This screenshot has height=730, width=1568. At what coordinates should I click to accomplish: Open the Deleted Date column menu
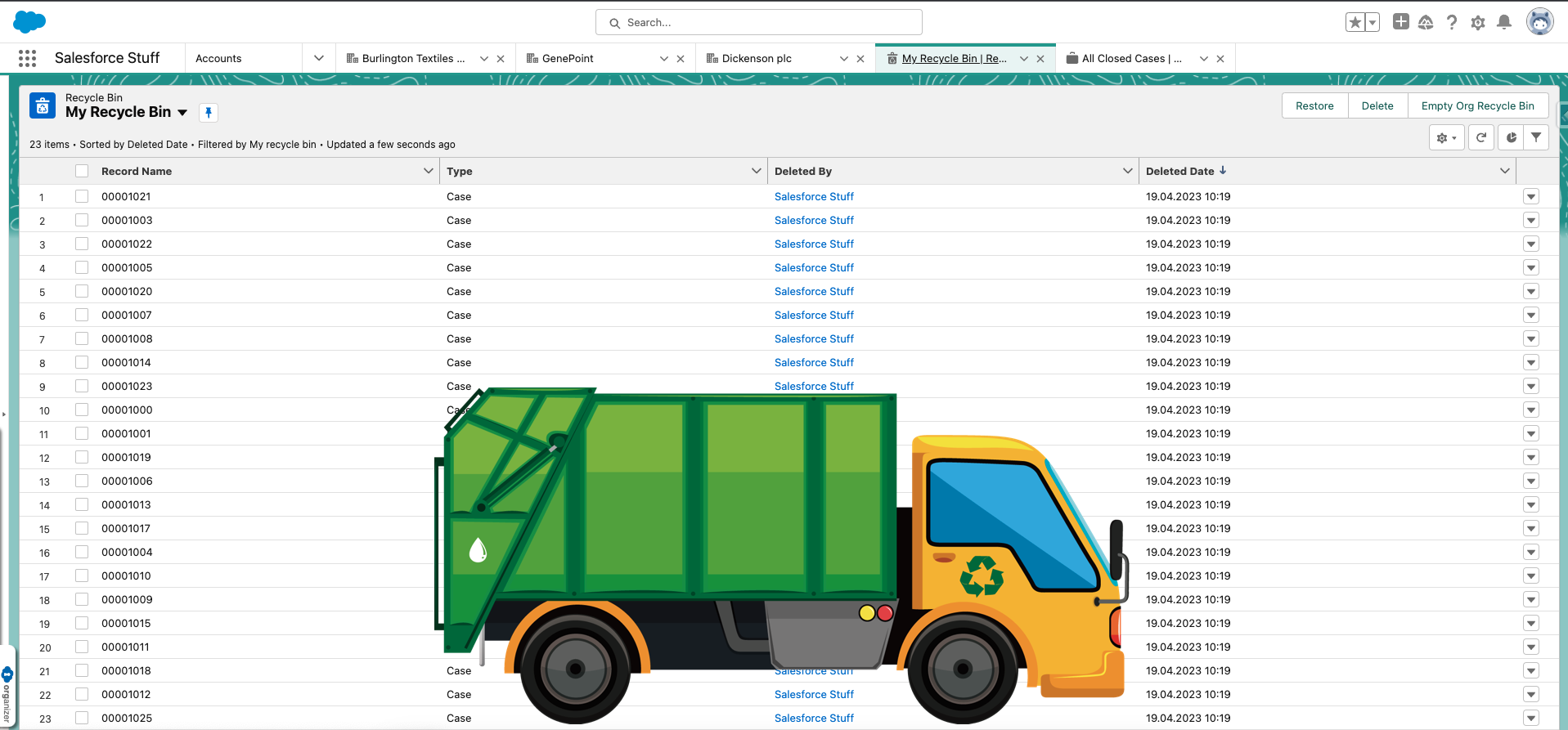coord(1505,171)
